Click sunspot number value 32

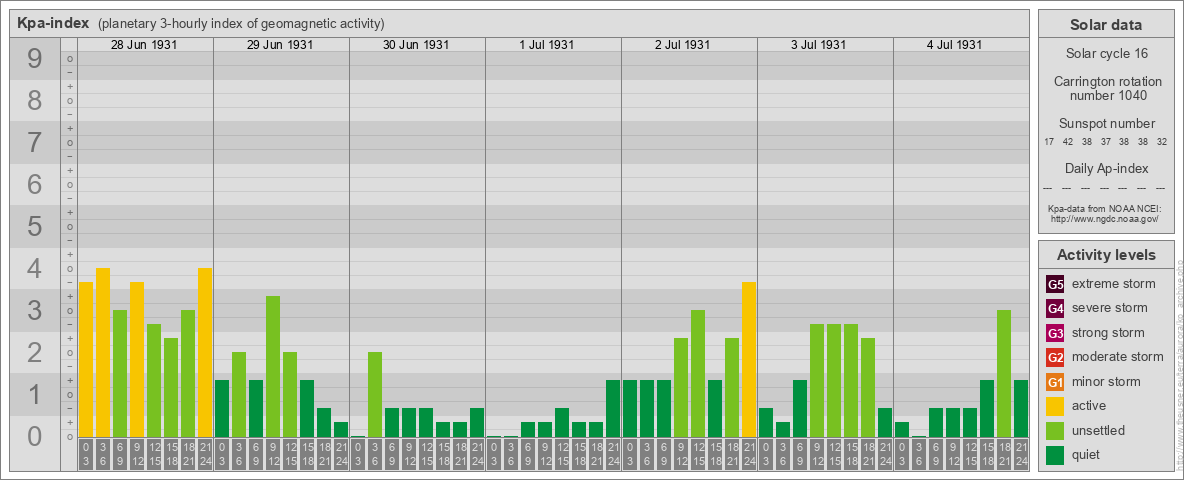click(1163, 142)
